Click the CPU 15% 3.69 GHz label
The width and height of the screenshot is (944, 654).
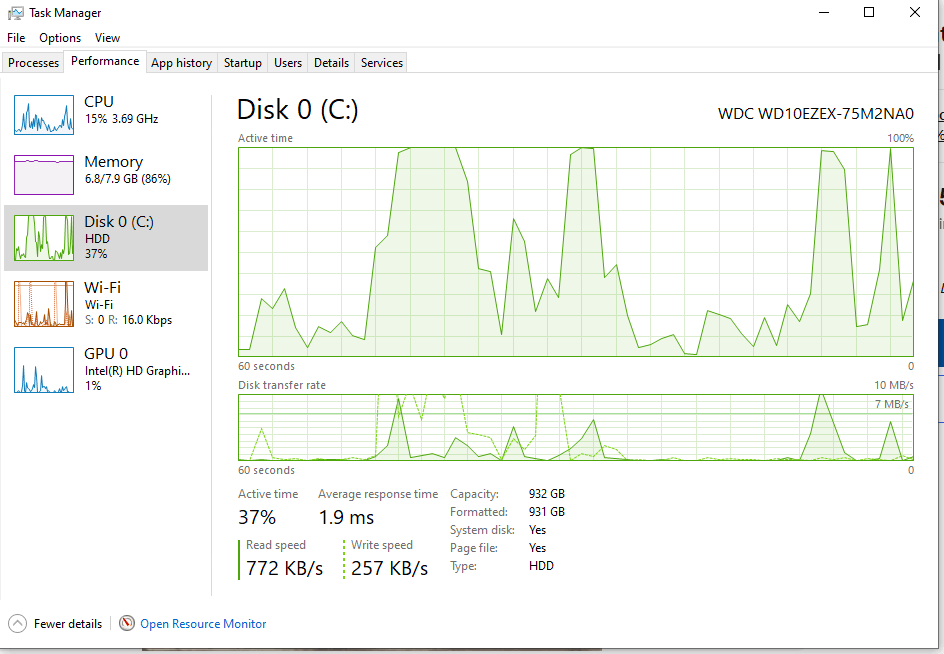coord(121,110)
